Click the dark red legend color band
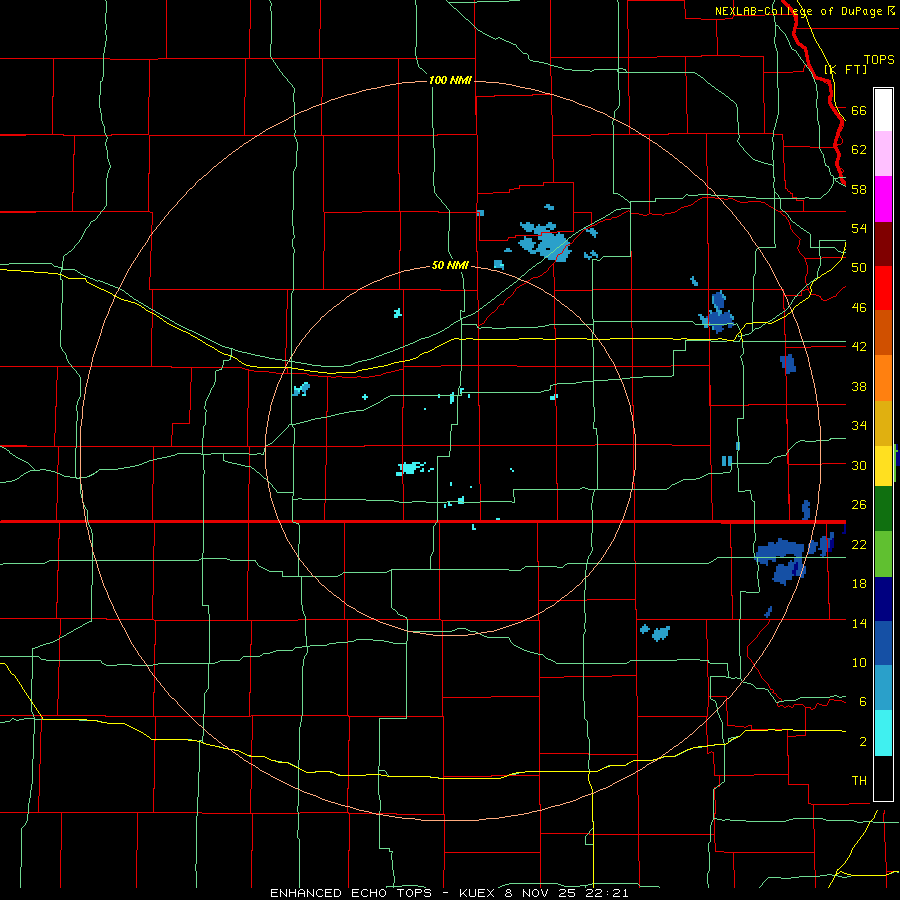 (883, 244)
